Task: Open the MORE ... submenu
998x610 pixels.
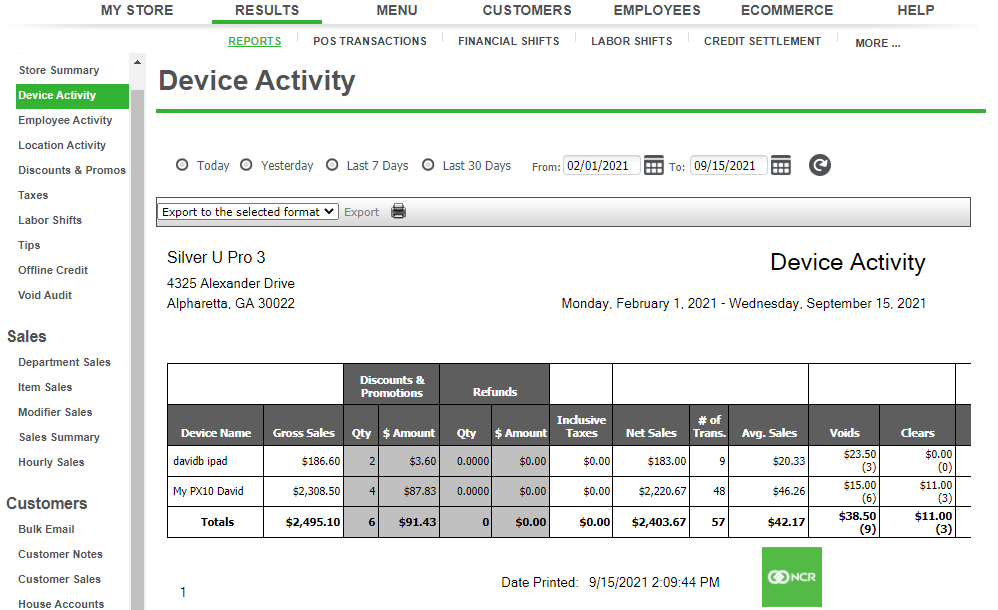Action: (878, 43)
